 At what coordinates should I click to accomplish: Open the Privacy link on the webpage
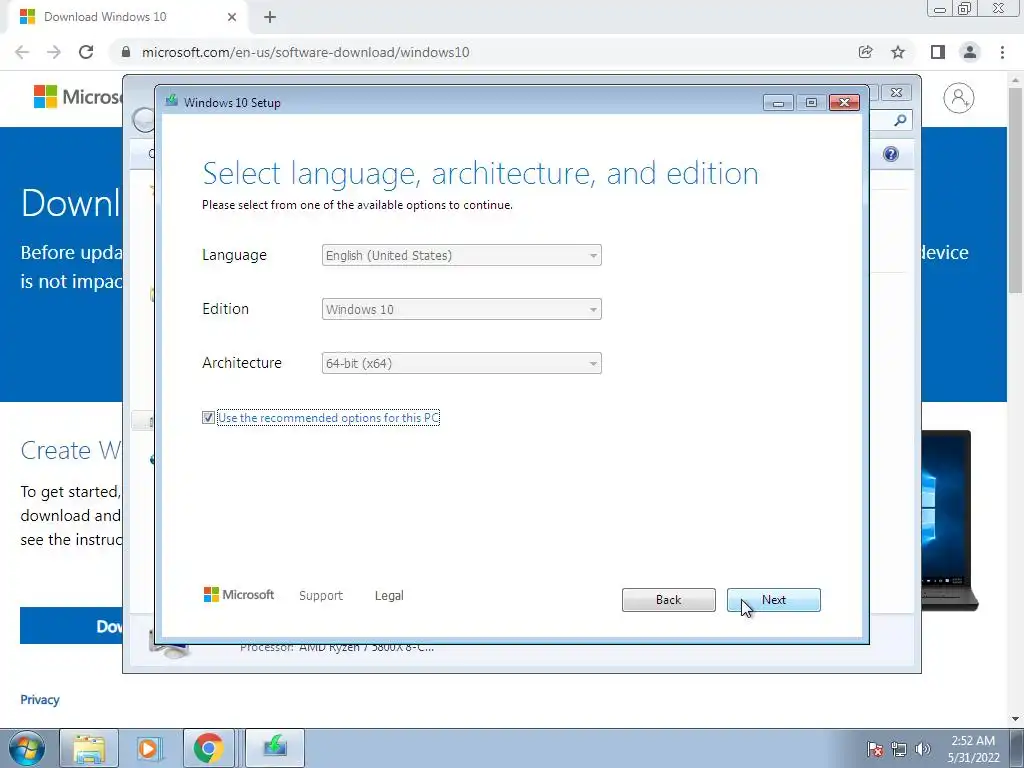pos(40,699)
